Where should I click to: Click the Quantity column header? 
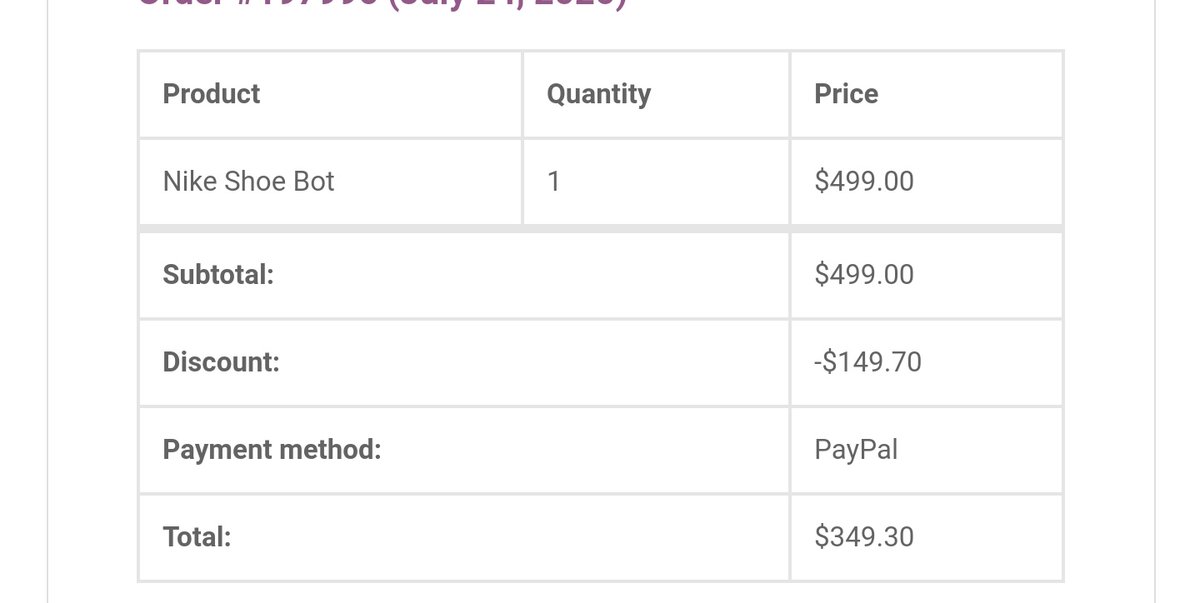(x=598, y=94)
